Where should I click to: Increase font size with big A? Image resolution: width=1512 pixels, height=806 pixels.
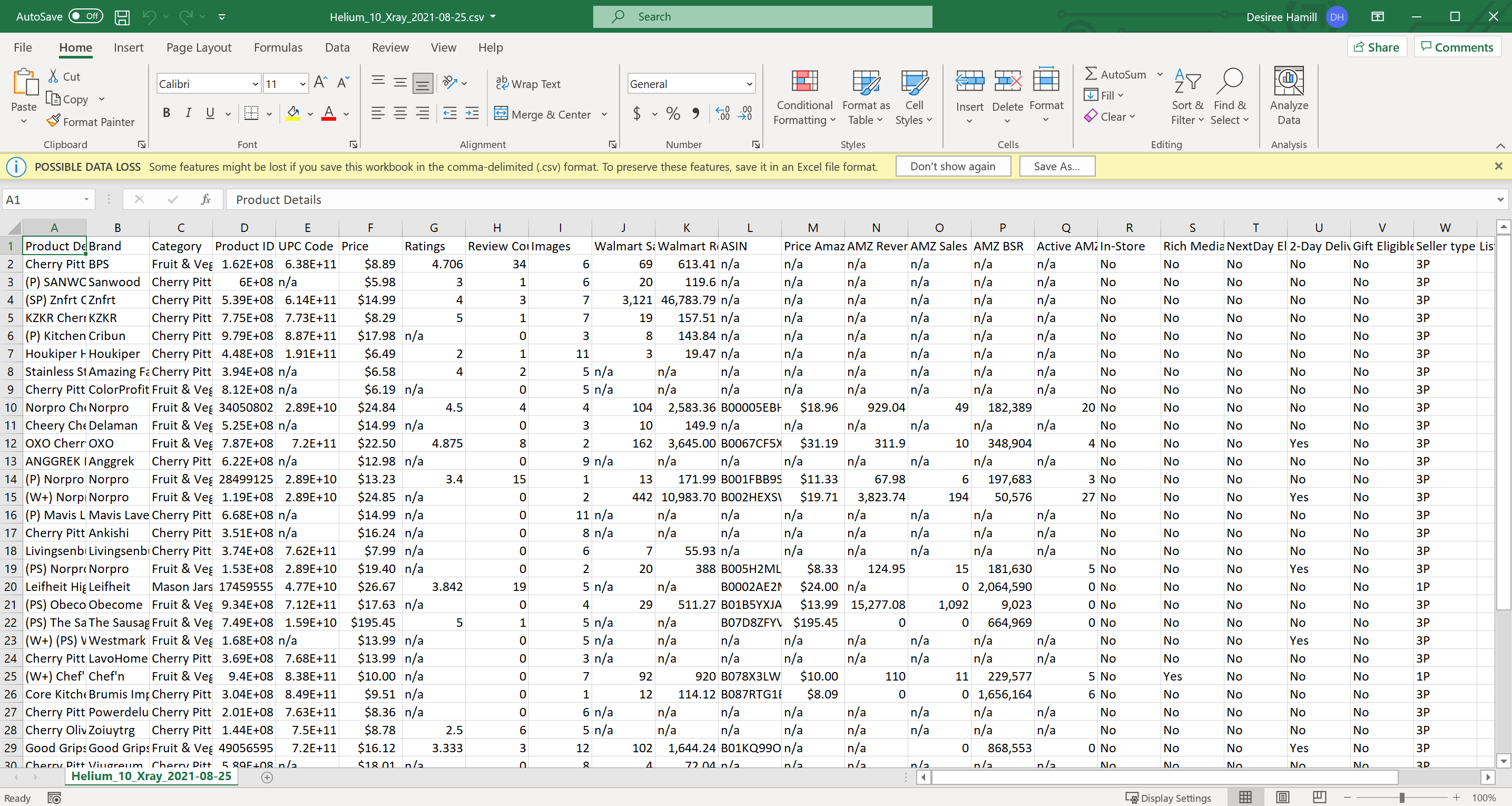pyautogui.click(x=320, y=83)
